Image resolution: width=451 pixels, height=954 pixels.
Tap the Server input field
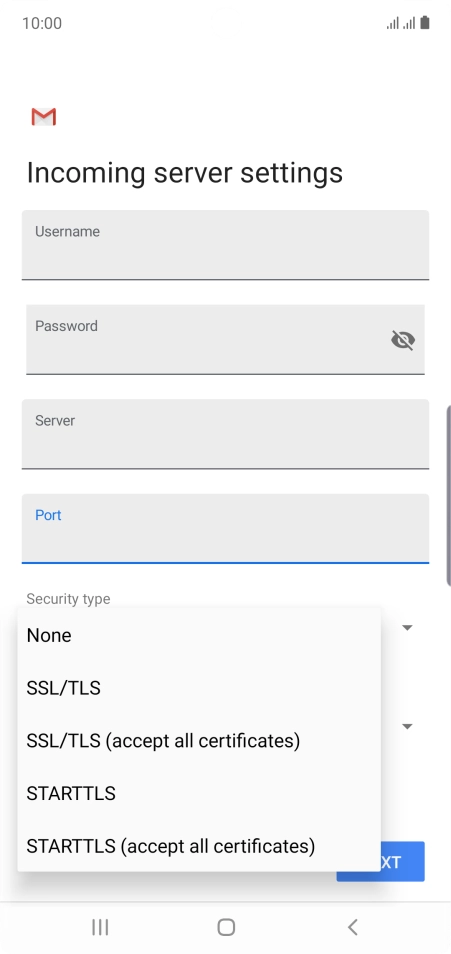pos(225,434)
